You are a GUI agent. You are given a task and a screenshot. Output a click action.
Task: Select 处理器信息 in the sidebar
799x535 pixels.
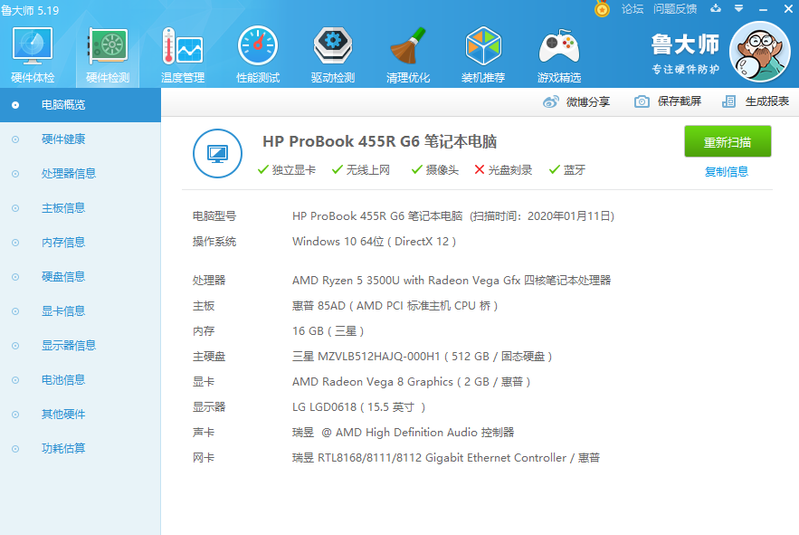(x=68, y=173)
